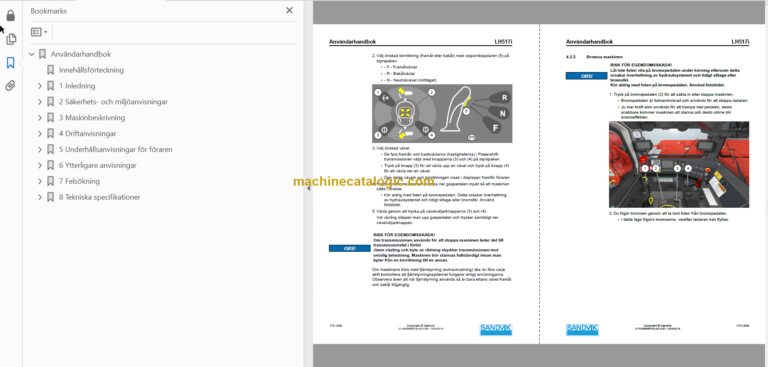
Task: Expand 5 Underhållsanvisningar för föraren bookmark
Action: (40, 149)
